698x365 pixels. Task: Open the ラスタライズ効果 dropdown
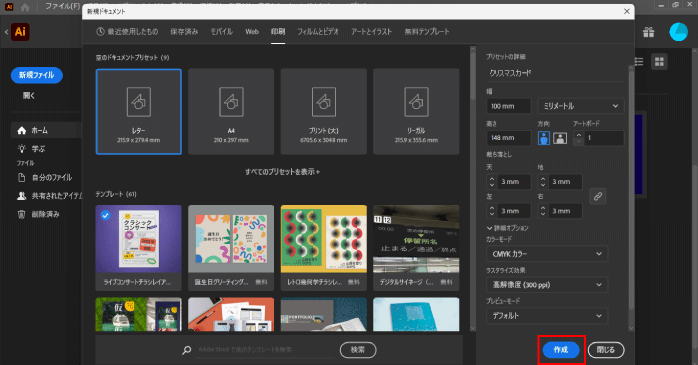coord(547,285)
